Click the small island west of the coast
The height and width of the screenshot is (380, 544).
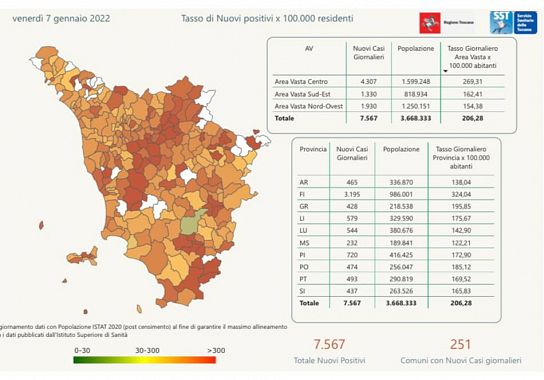(41, 225)
